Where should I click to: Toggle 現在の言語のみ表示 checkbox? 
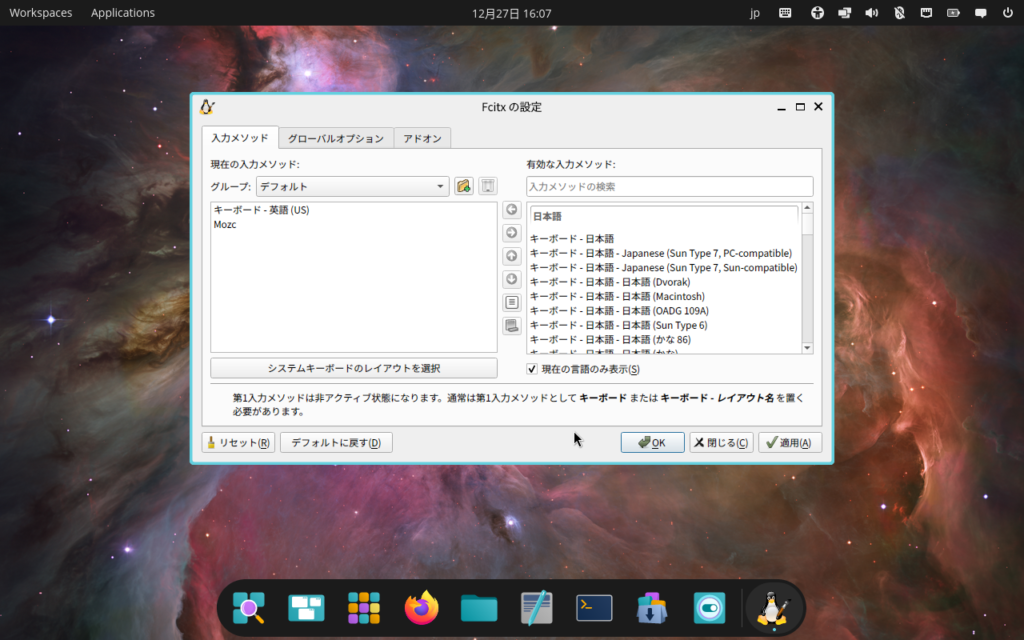click(x=533, y=369)
